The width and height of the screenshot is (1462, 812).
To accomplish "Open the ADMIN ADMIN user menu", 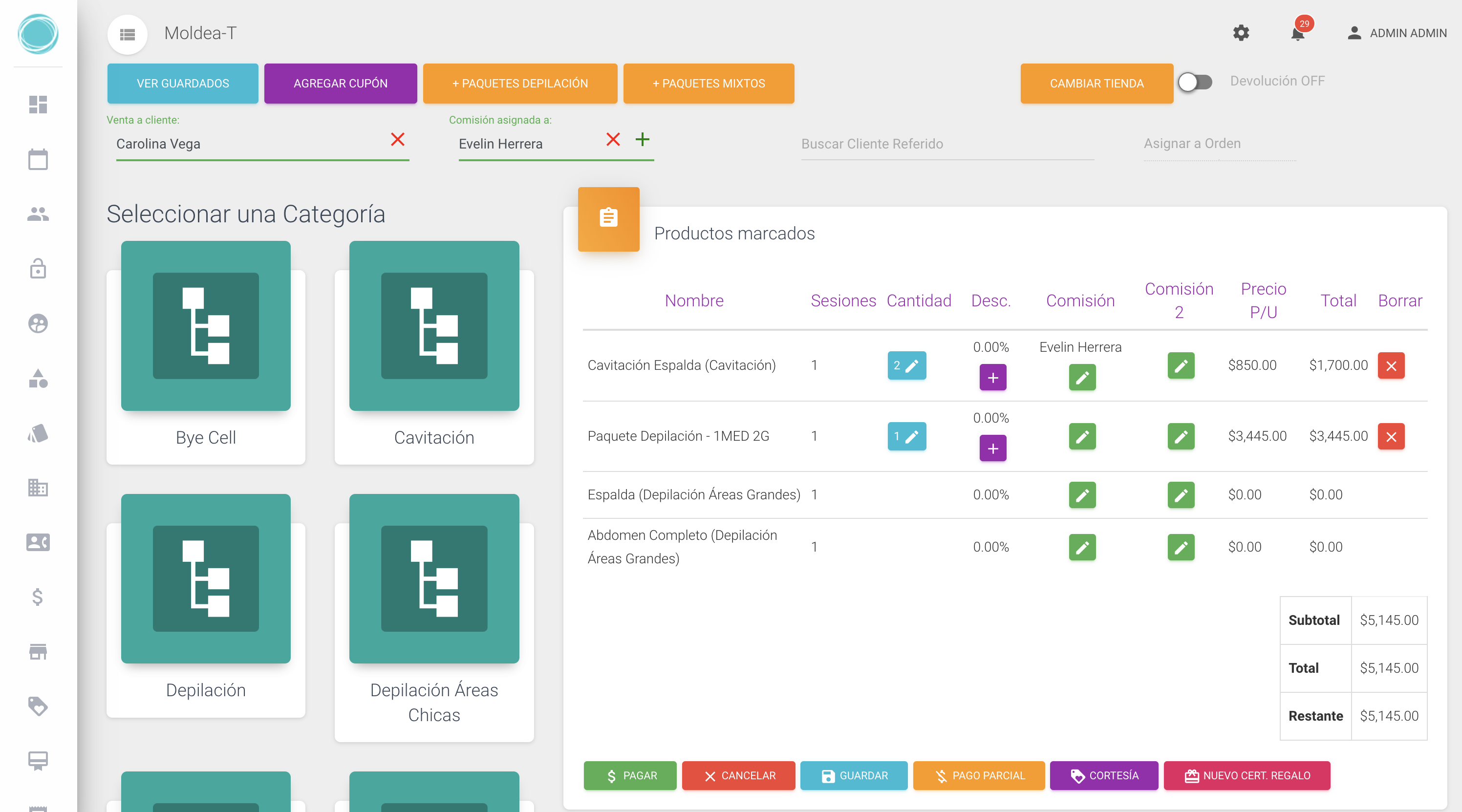I will 1397,34.
